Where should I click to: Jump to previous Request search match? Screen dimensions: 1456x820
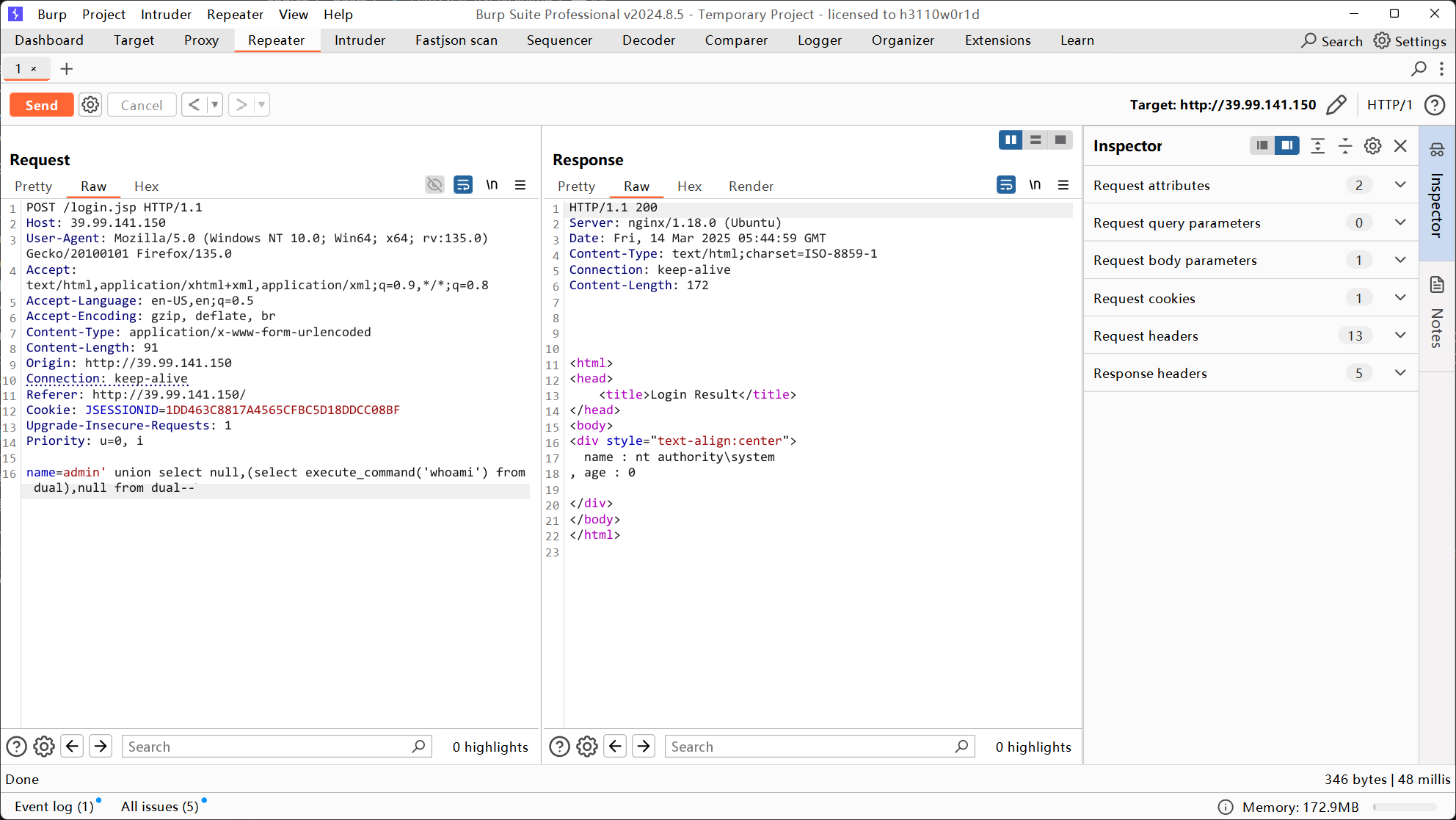72,747
